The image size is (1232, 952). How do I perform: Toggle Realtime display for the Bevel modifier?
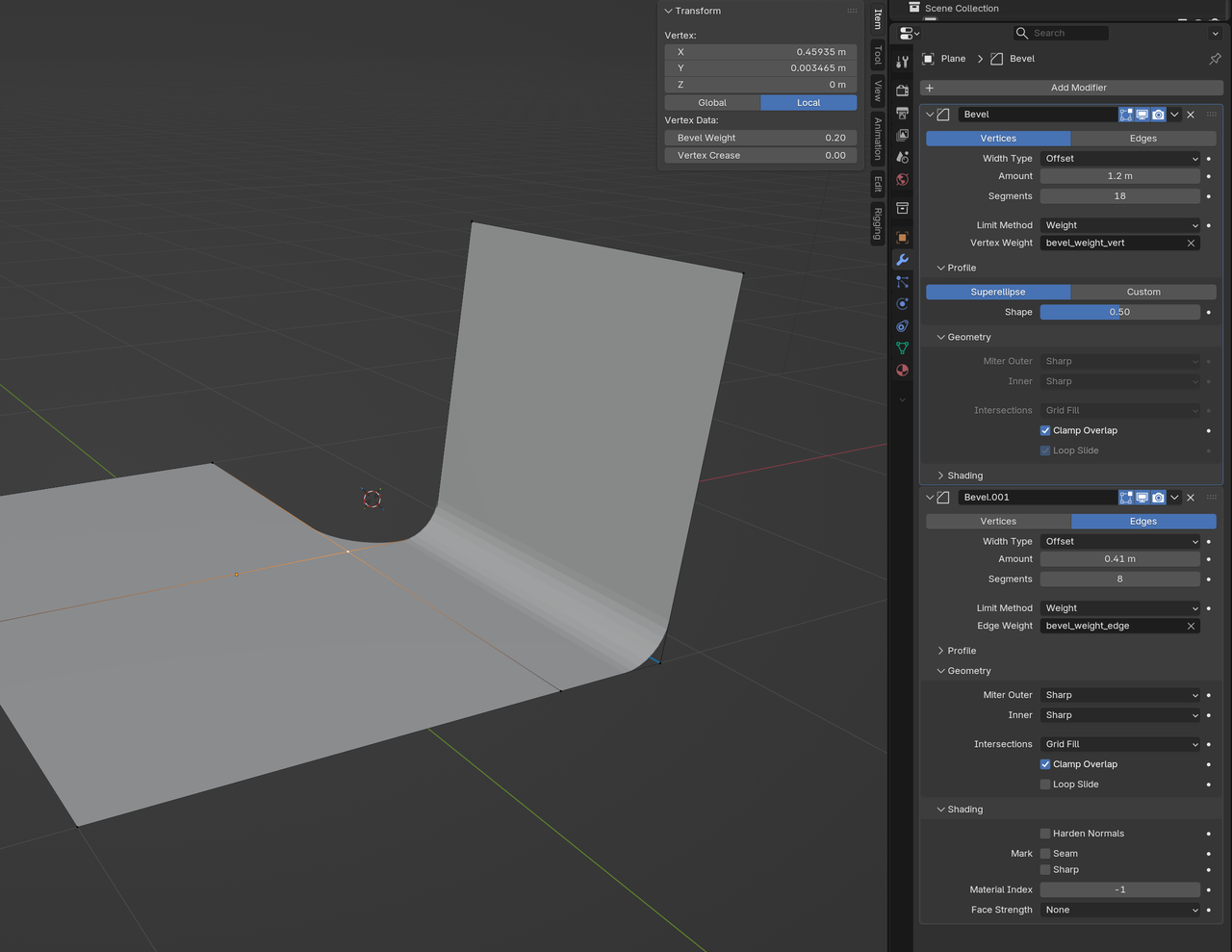(1142, 114)
